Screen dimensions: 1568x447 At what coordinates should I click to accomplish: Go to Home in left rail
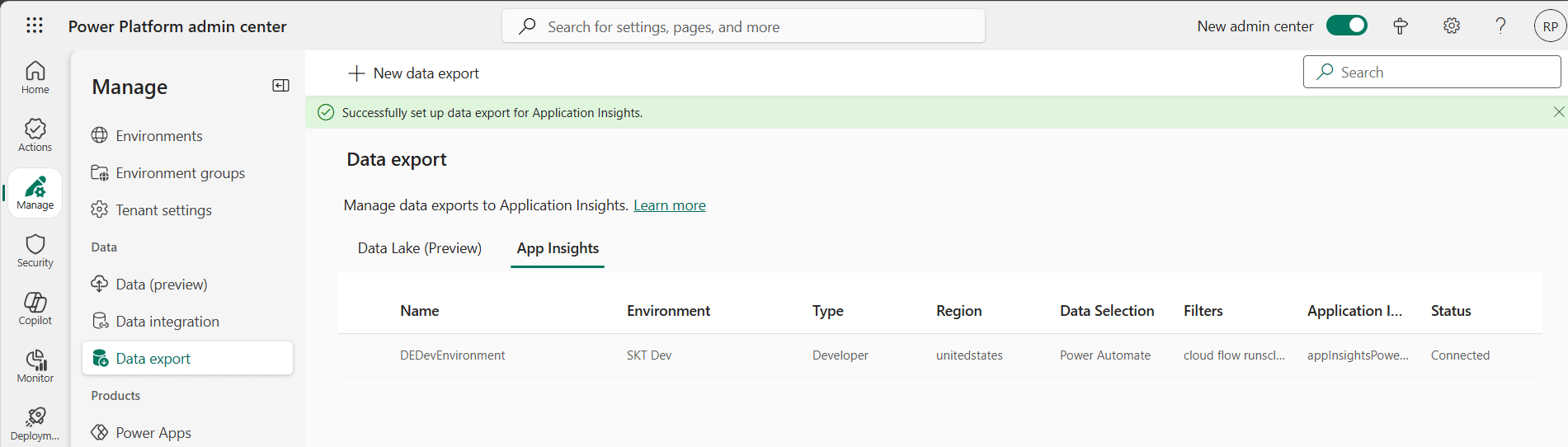[35, 78]
